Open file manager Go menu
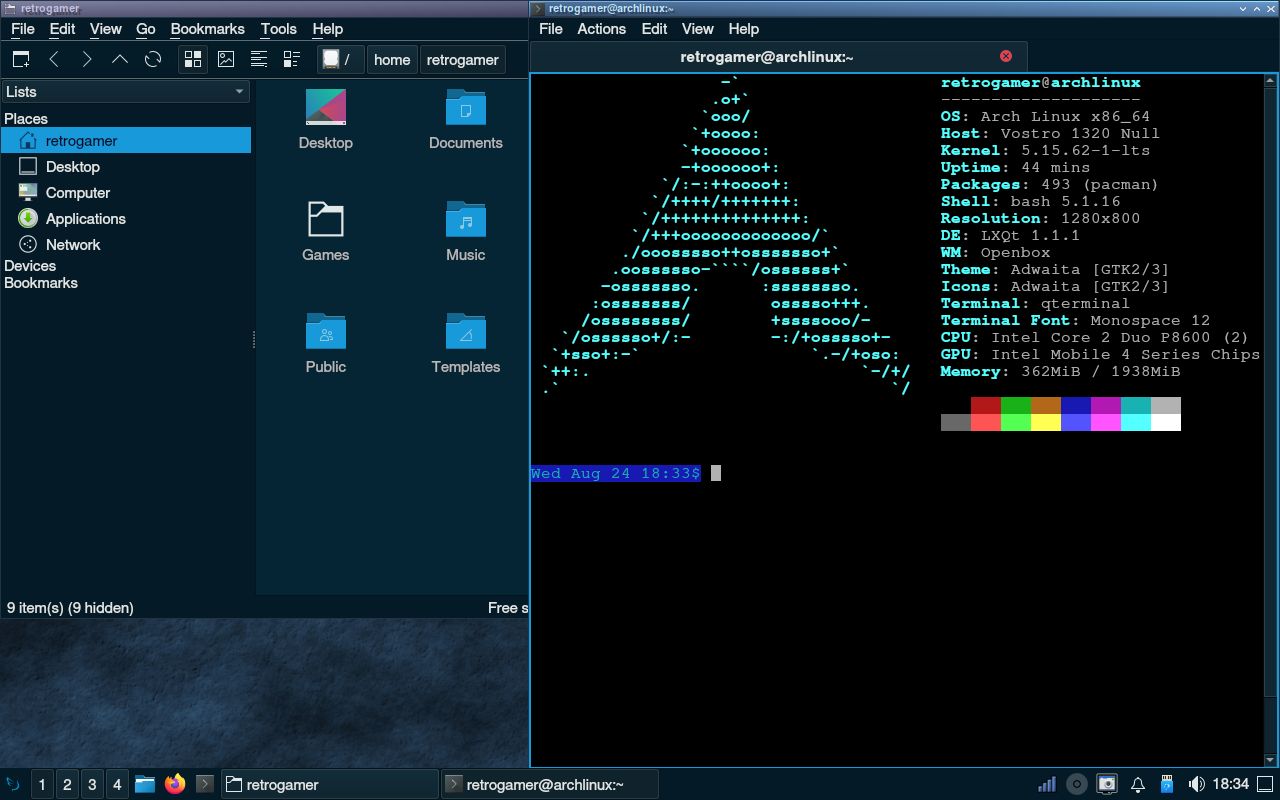The width and height of the screenshot is (1280, 800). (x=146, y=29)
